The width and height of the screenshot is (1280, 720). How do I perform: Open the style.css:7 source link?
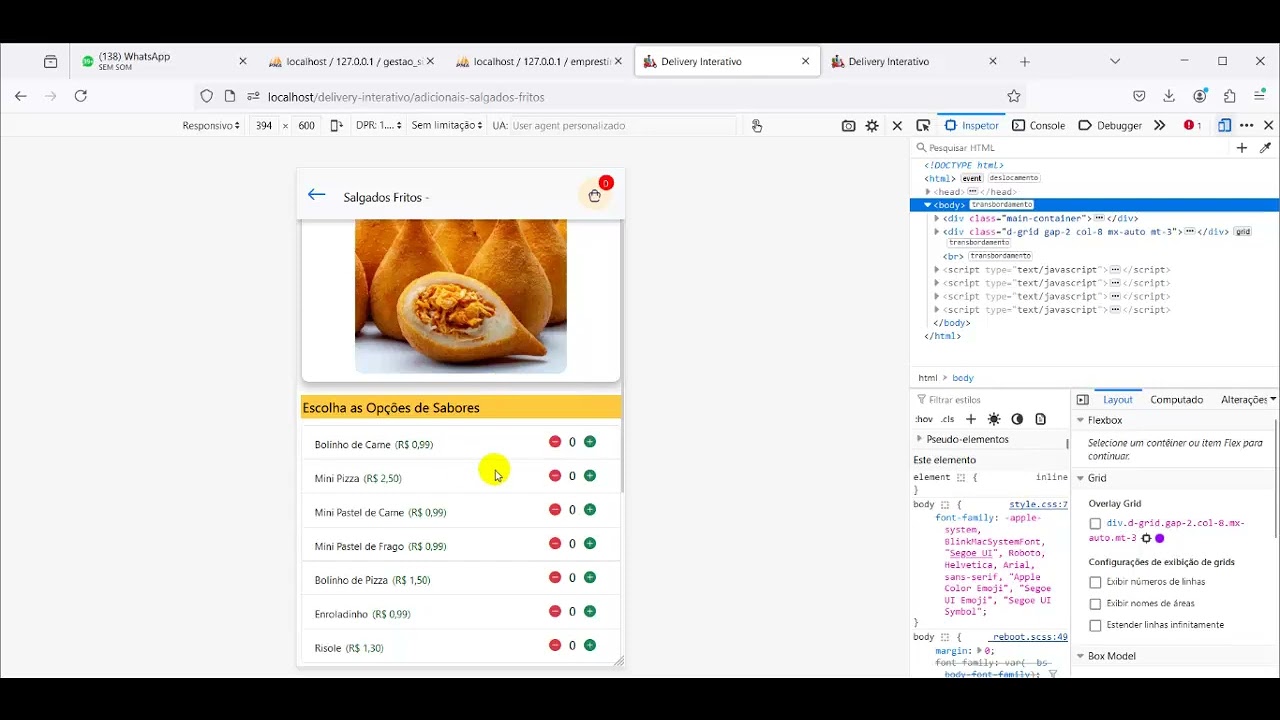(x=1038, y=505)
